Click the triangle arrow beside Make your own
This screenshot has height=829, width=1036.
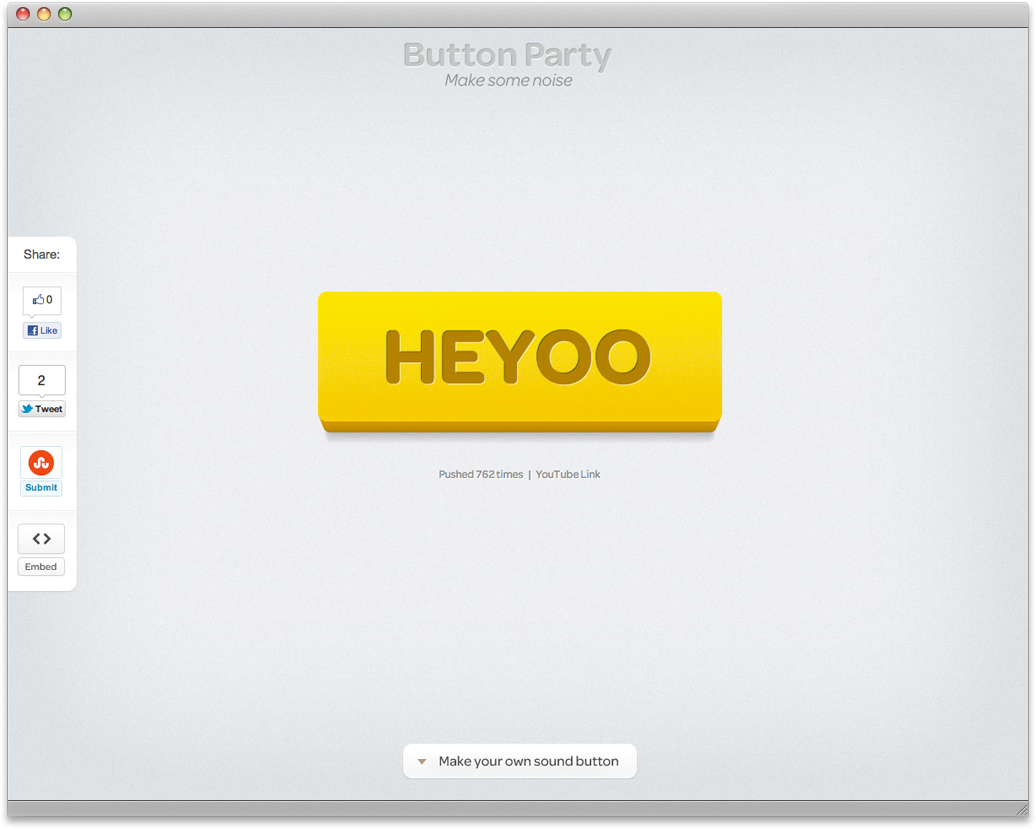(x=422, y=762)
